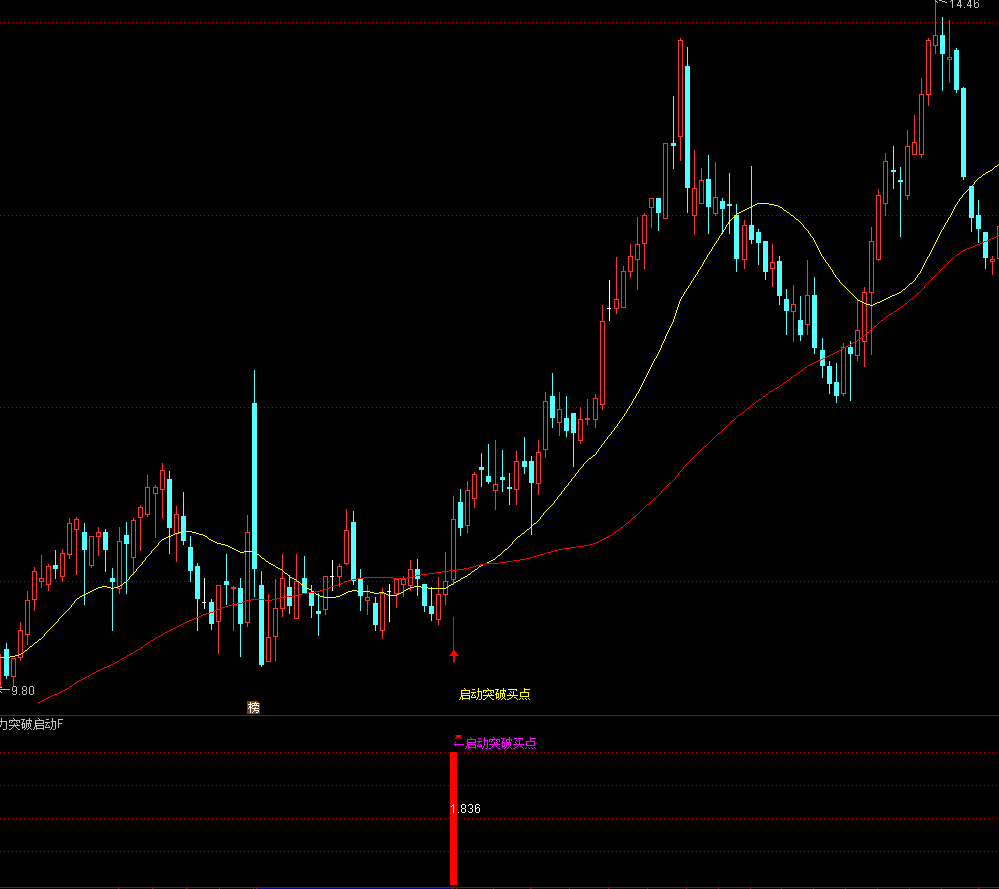Select the lowest cyan candle in the right-side pullback

pos(837,387)
